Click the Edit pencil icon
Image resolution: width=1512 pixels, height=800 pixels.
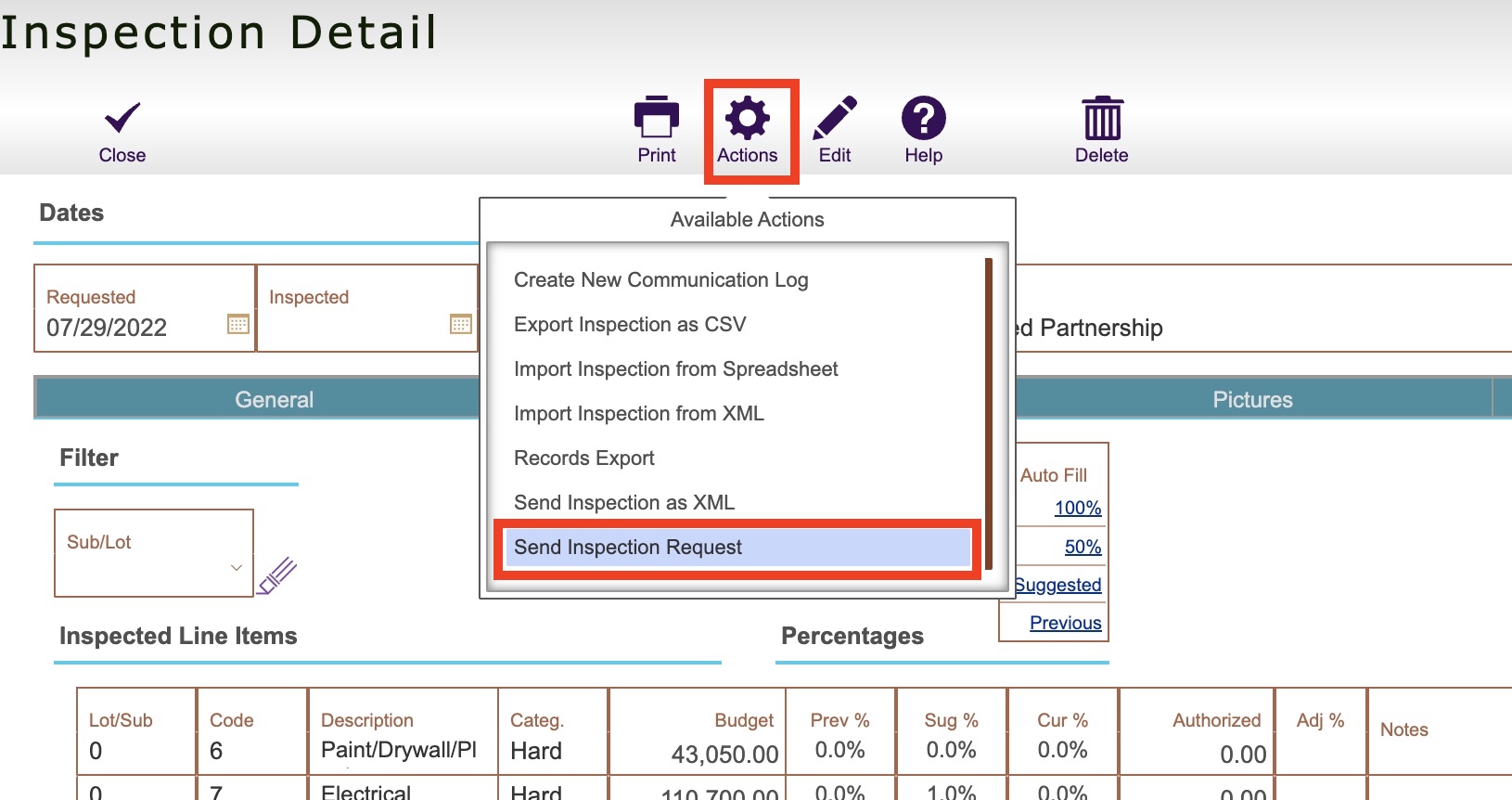click(835, 118)
